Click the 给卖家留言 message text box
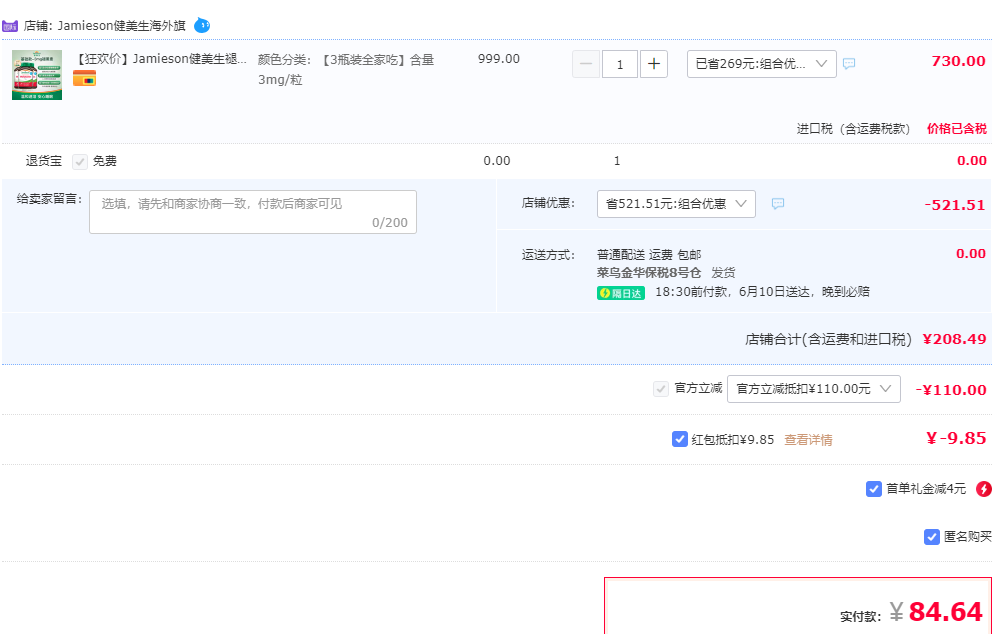Viewport: 997px width, 634px height. 253,212
